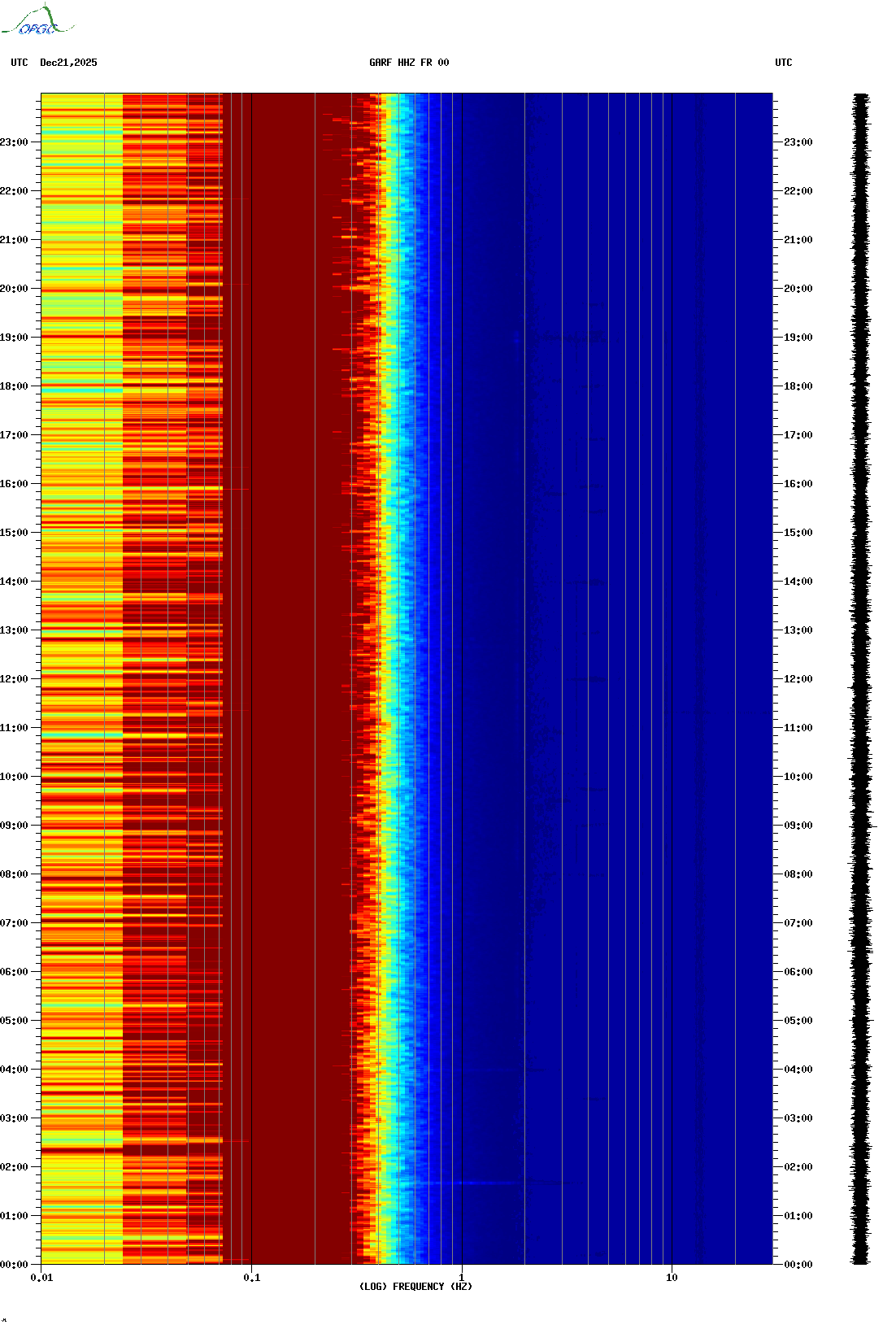
Task: Click the 0.01 frequency axis label
Action: (x=41, y=1278)
